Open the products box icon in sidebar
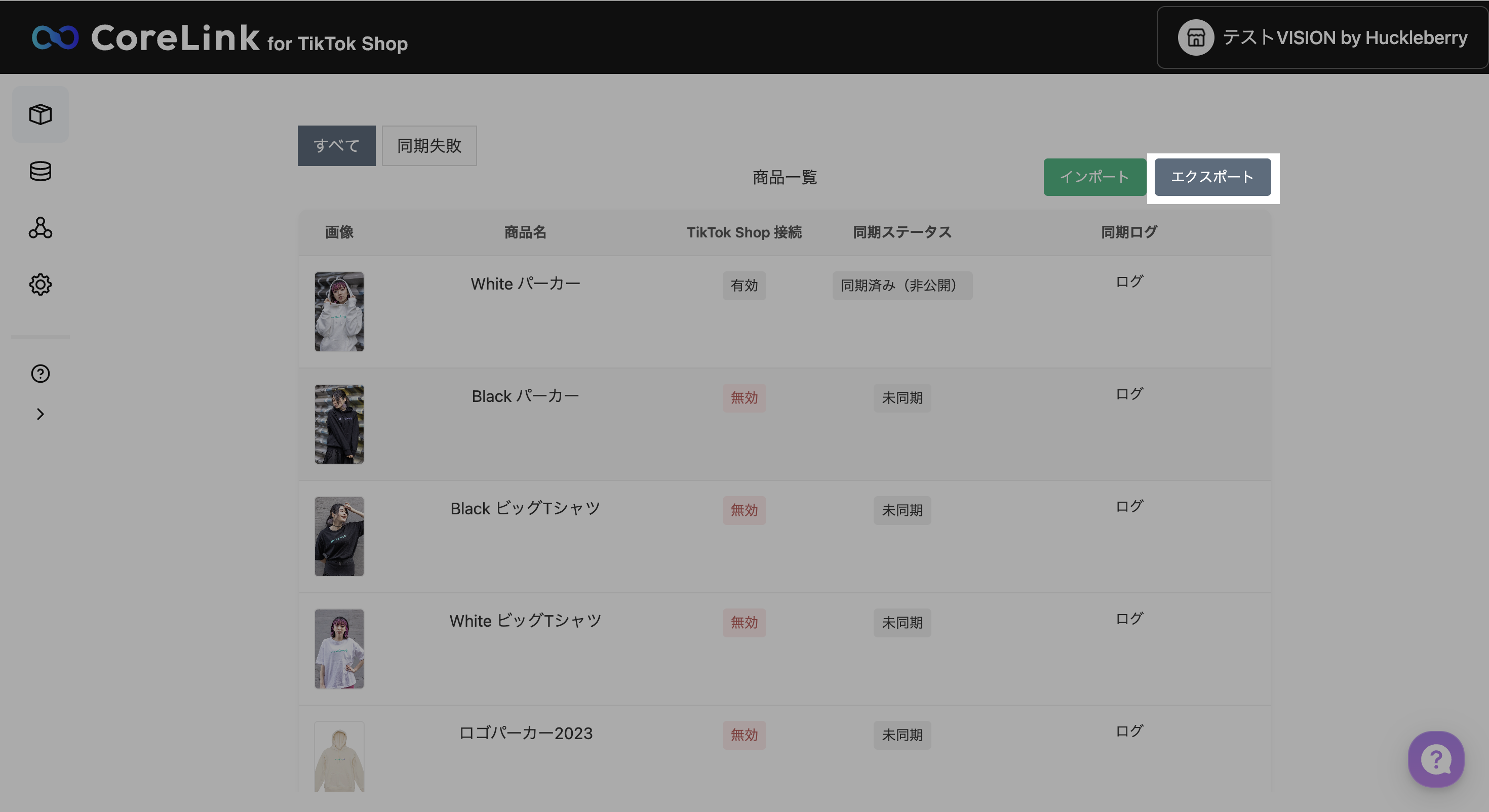 tap(41, 114)
